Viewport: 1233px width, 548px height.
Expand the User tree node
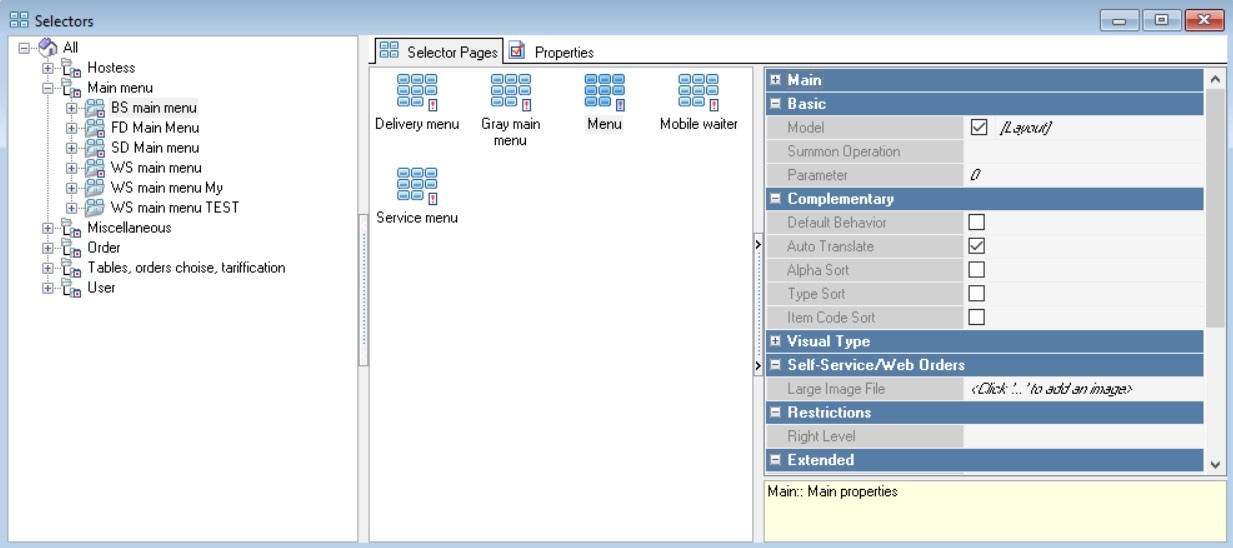coord(48,288)
